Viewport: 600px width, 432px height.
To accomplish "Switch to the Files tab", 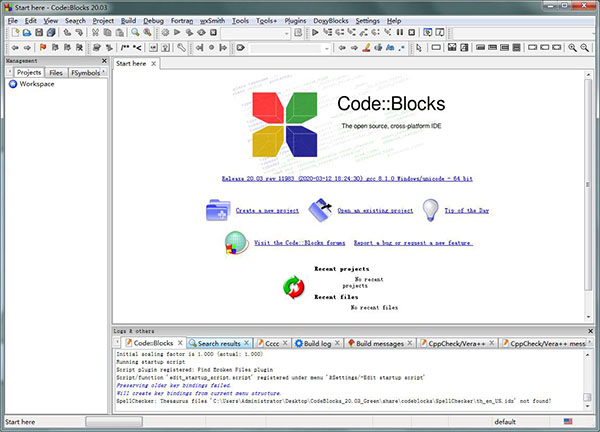I will 56,72.
